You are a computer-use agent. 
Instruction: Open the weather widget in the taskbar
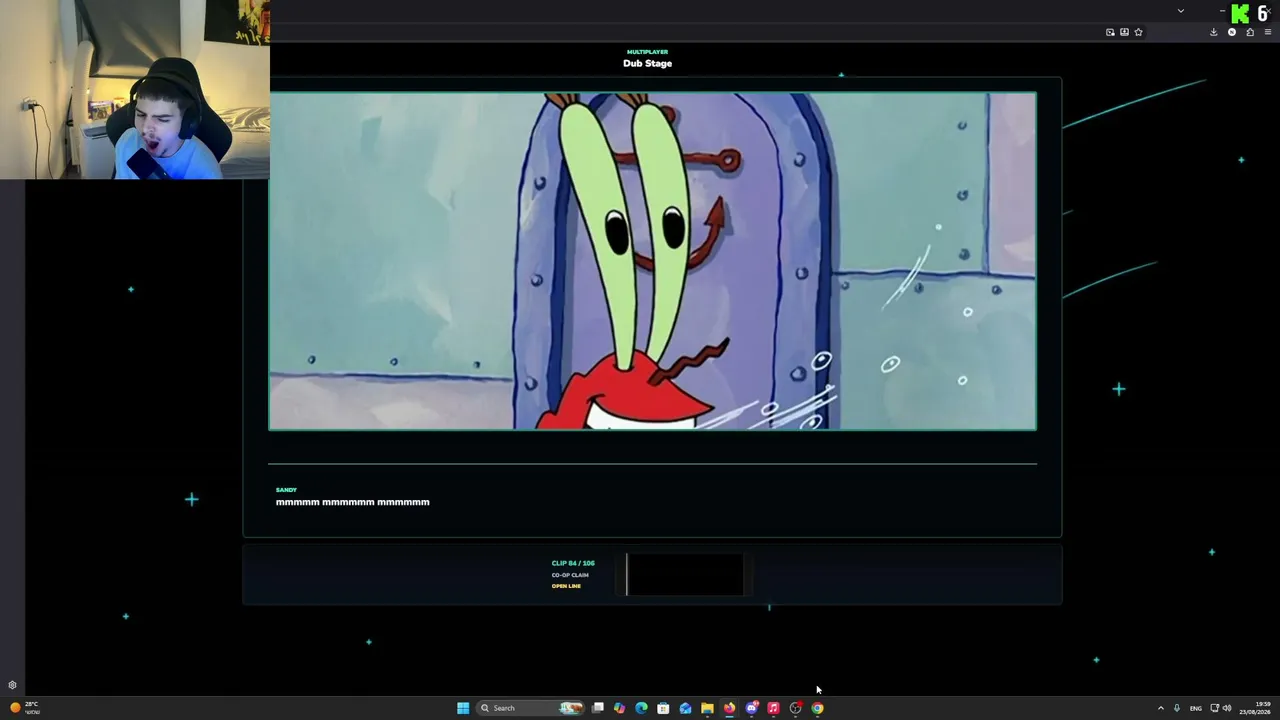pyautogui.click(x=24, y=708)
